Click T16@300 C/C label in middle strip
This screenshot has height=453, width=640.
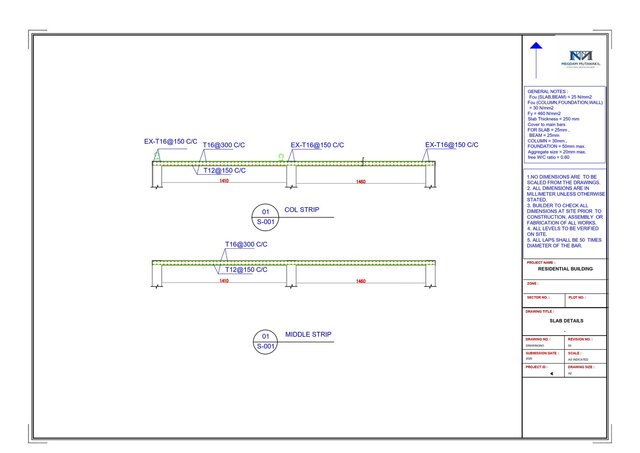[x=245, y=244]
